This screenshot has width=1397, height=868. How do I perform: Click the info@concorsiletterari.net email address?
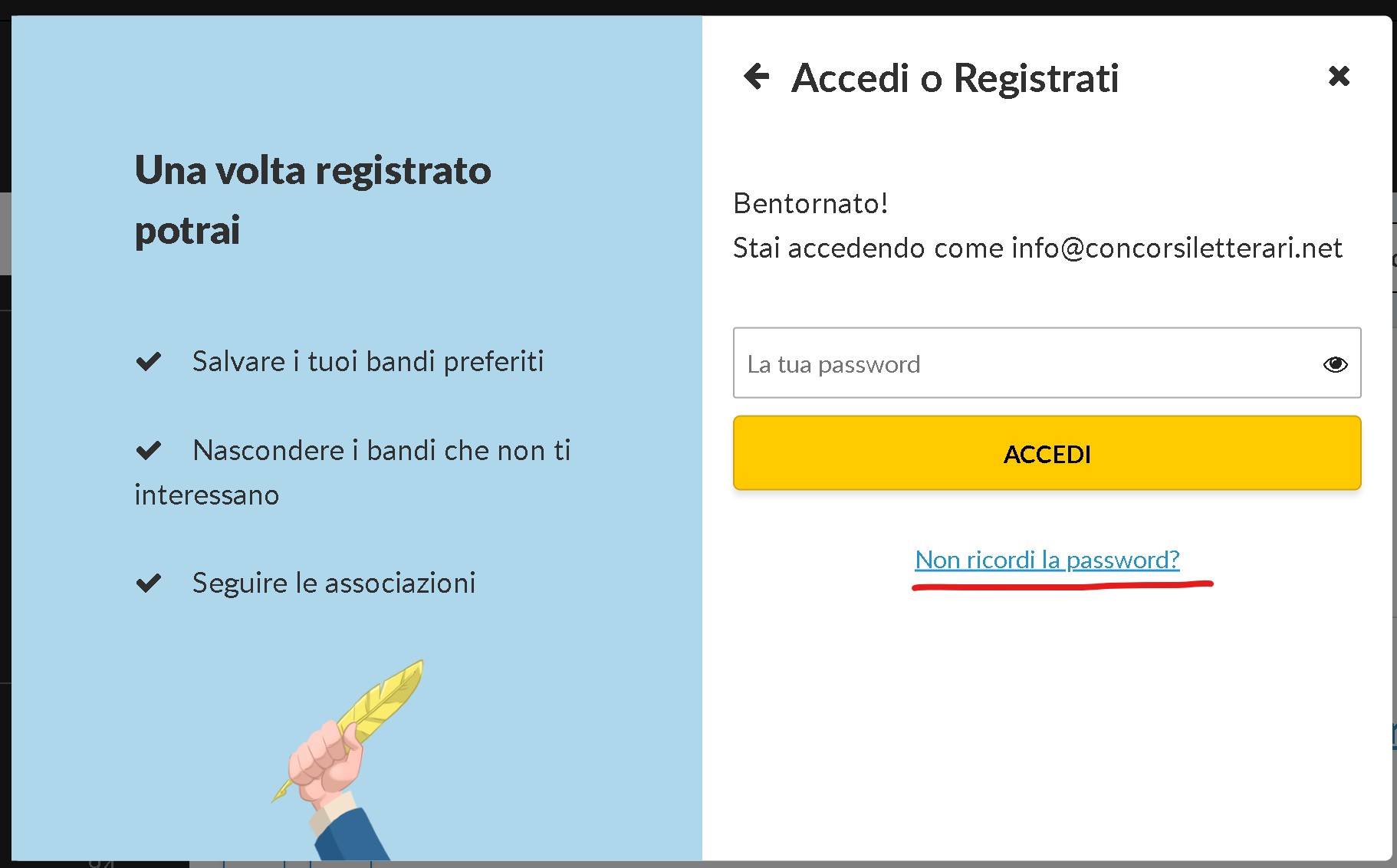point(1176,248)
